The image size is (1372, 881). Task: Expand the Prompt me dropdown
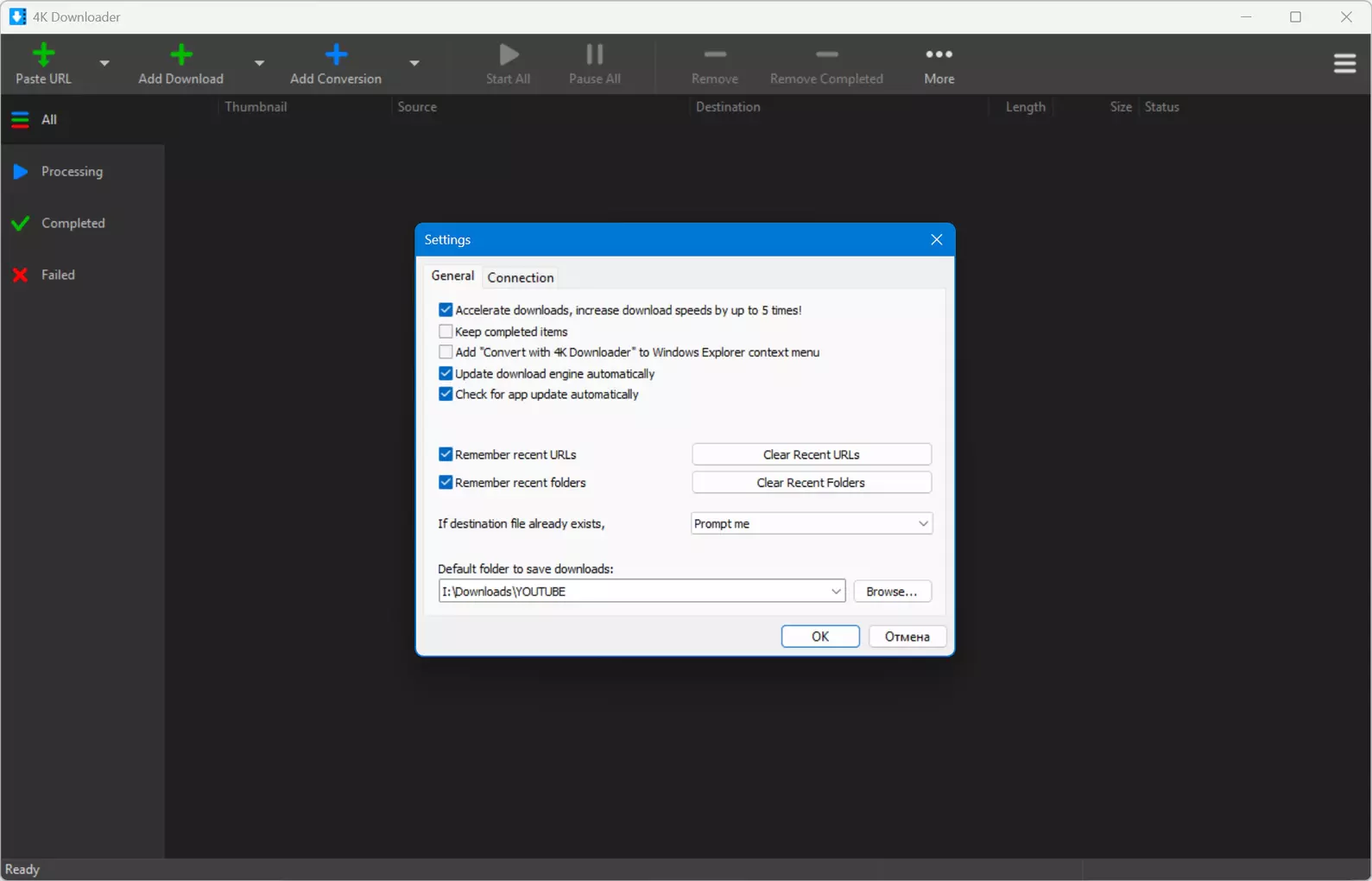(x=812, y=523)
